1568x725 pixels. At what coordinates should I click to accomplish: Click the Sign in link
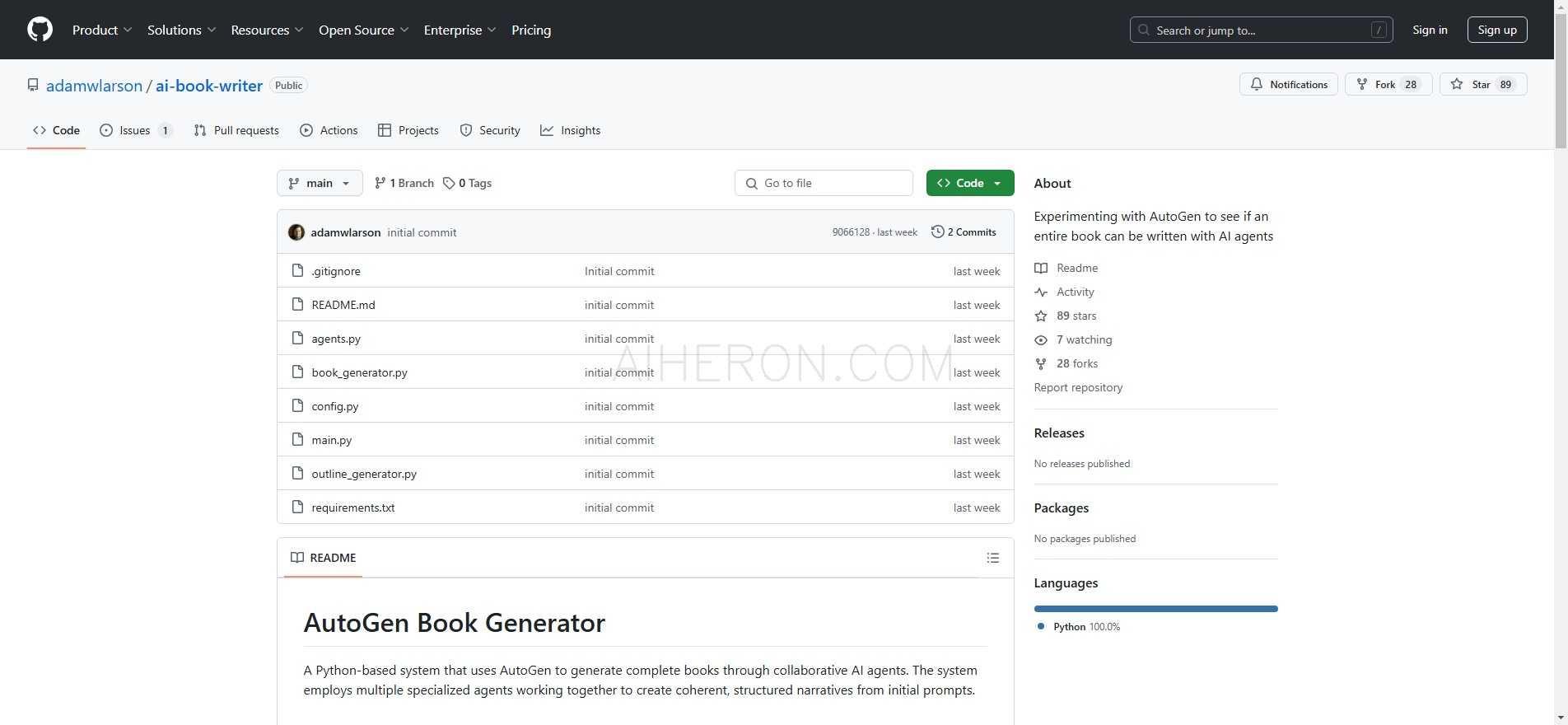click(1430, 30)
